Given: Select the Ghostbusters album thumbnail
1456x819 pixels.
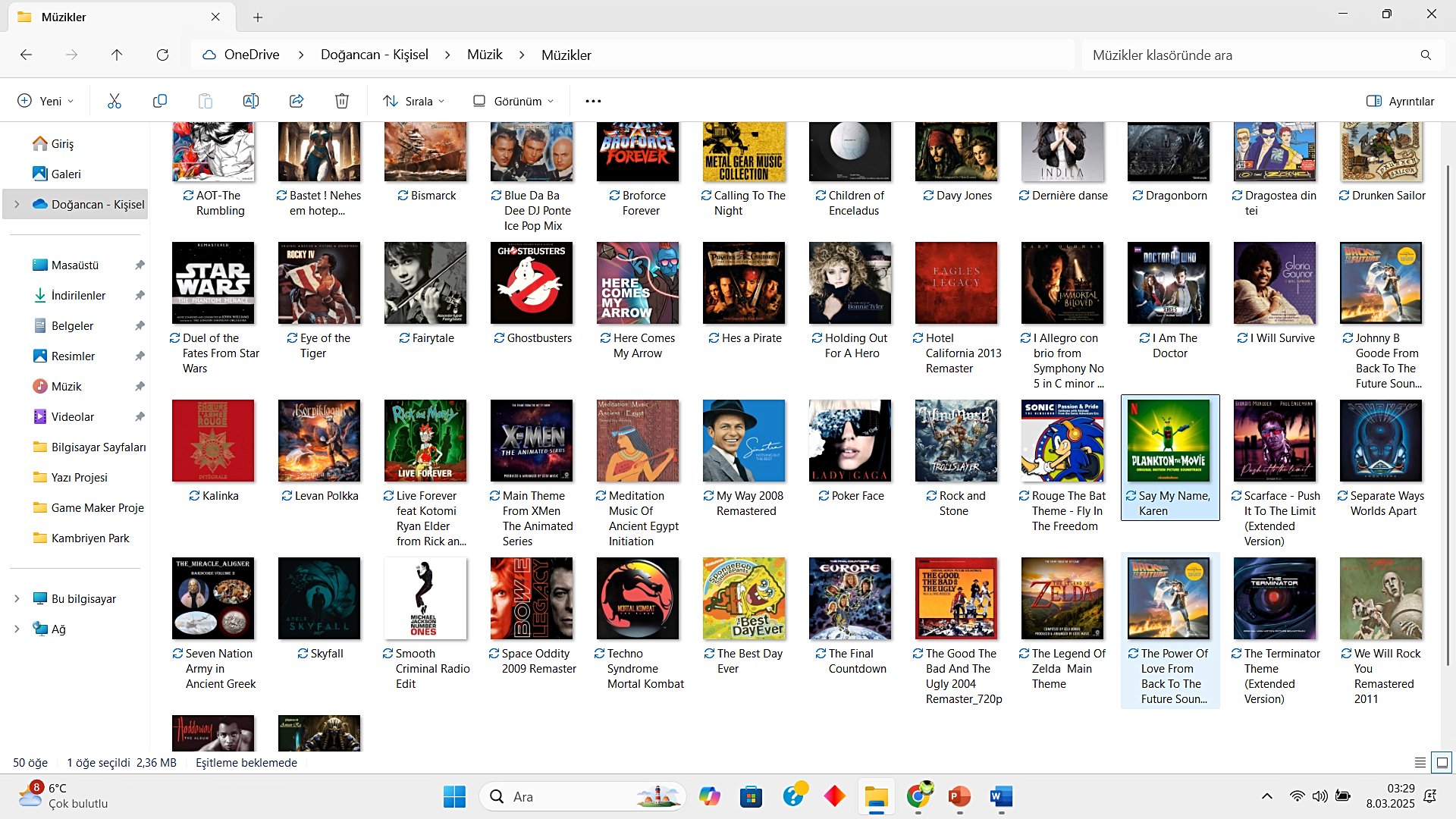Looking at the screenshot, I should tap(531, 284).
